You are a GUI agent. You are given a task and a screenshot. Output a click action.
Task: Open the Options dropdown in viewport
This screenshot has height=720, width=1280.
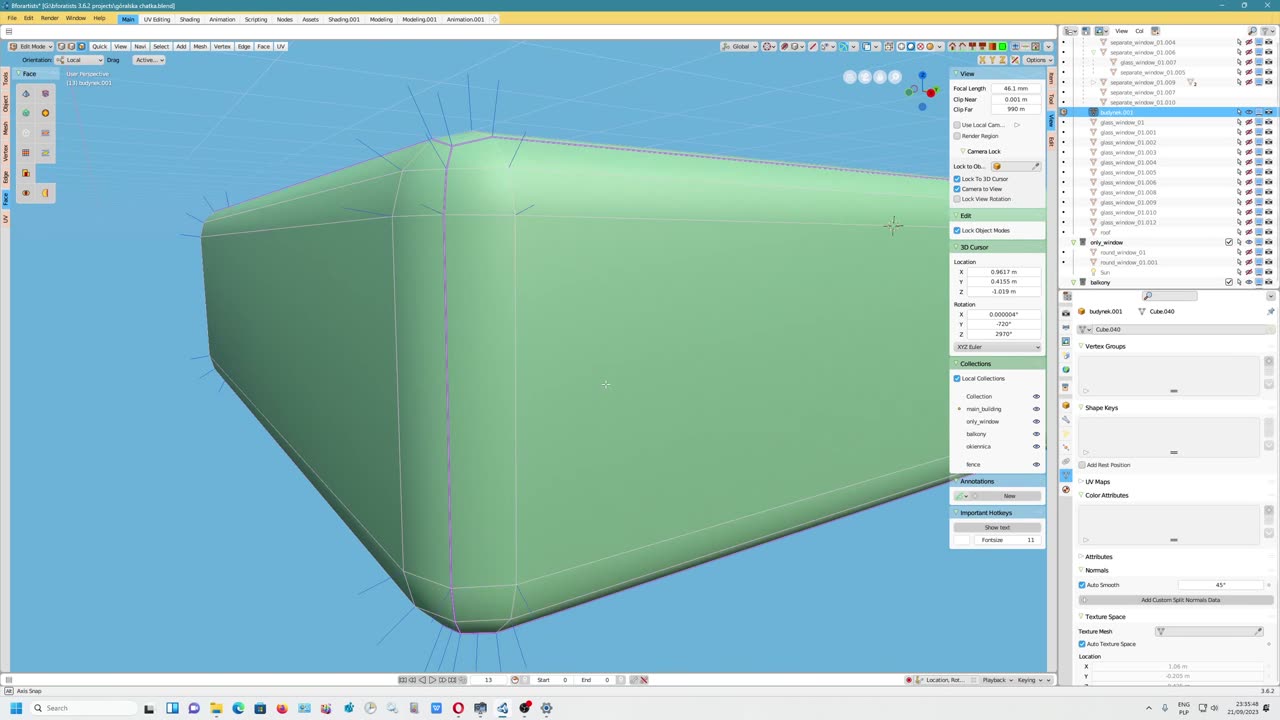pos(1037,60)
